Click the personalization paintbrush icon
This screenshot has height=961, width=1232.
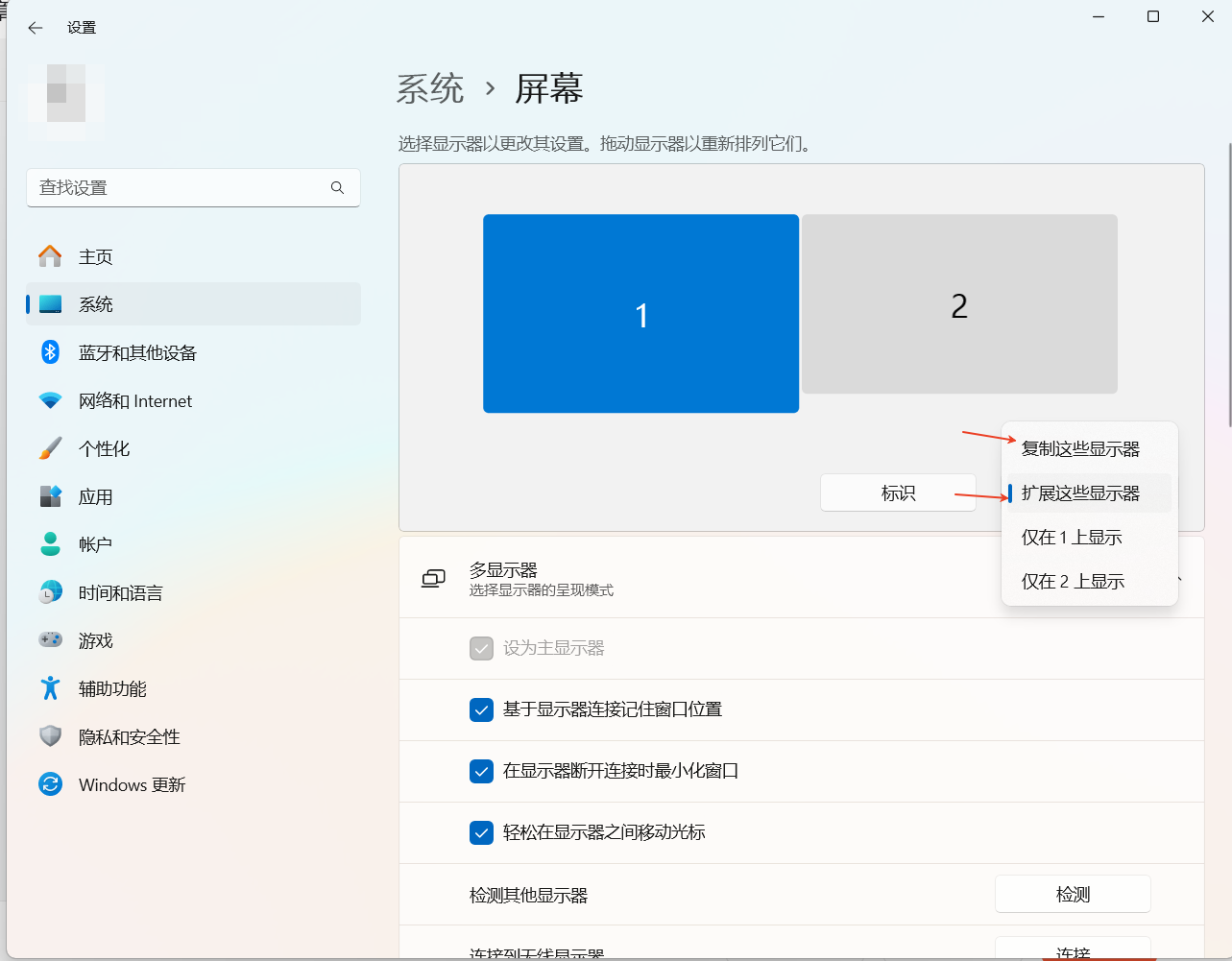pos(50,448)
